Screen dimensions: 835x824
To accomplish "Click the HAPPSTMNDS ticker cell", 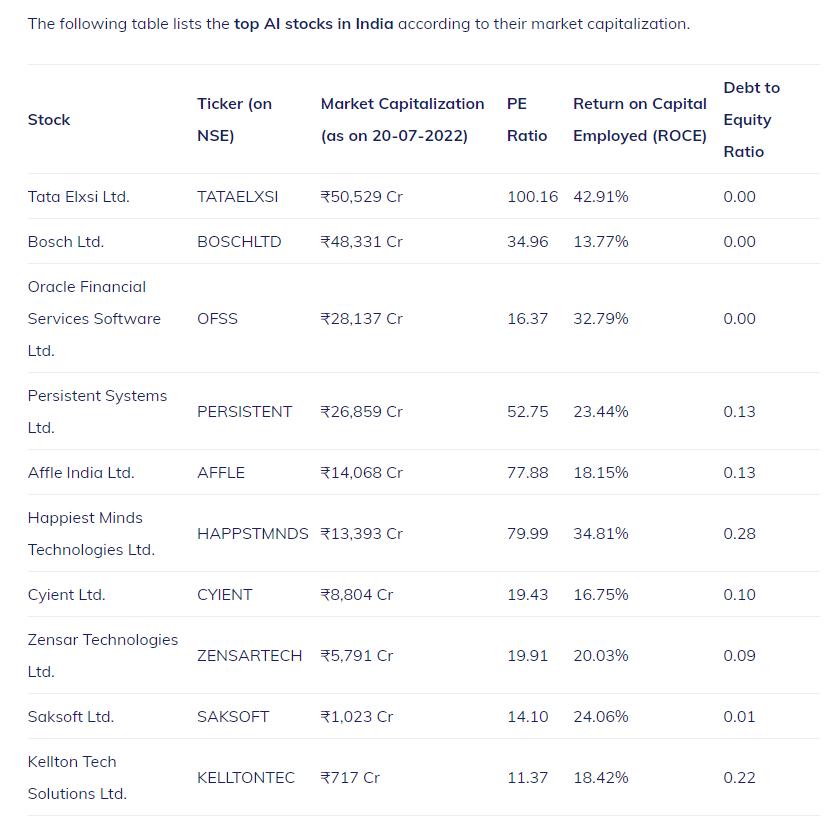I will (253, 534).
